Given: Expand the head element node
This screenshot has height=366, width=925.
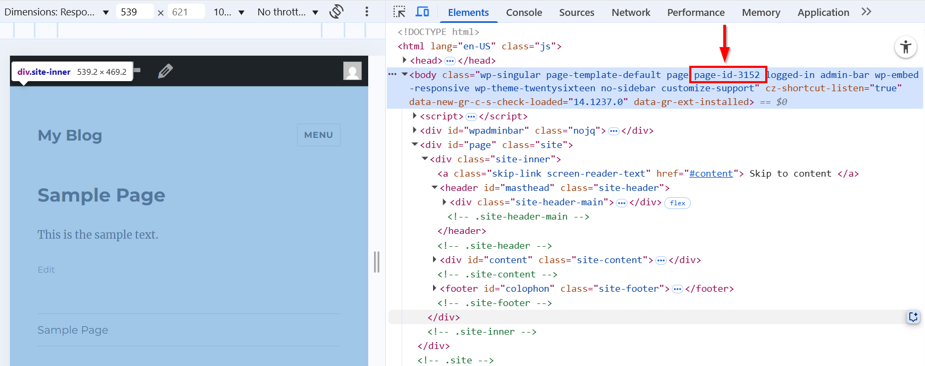Looking at the screenshot, I should click(x=404, y=60).
